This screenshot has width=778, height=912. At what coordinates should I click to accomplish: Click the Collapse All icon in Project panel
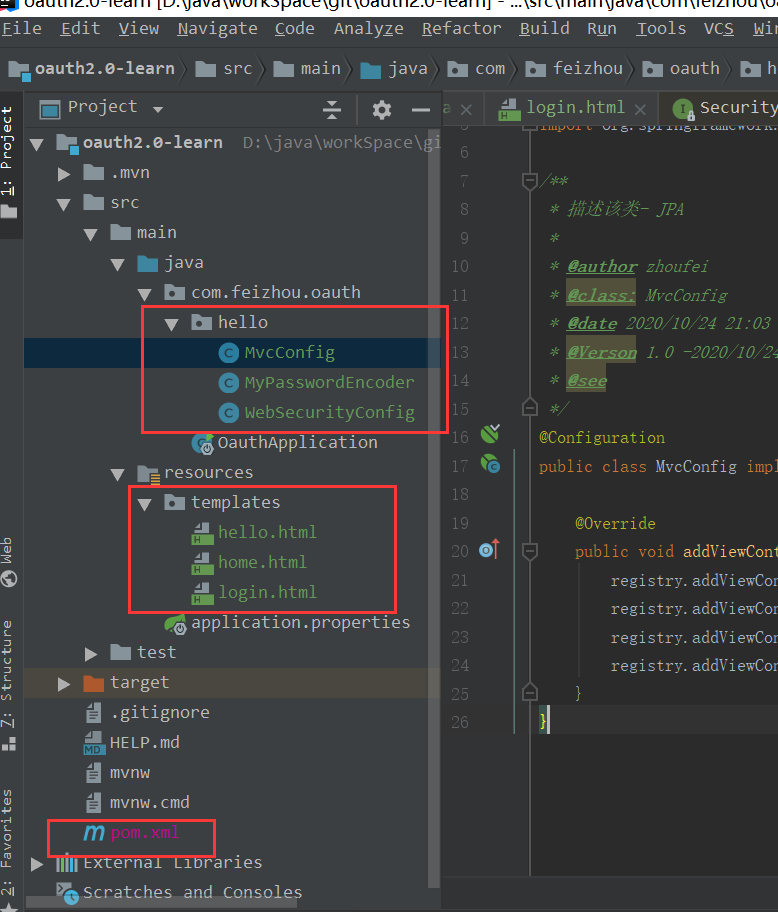(x=332, y=109)
